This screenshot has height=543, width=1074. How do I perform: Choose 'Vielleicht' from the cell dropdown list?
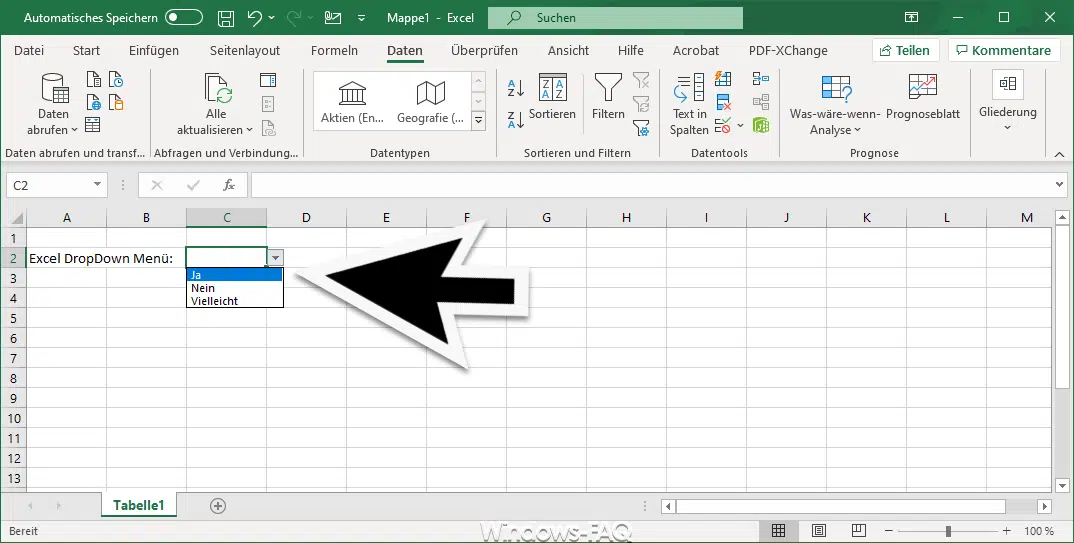tap(215, 301)
